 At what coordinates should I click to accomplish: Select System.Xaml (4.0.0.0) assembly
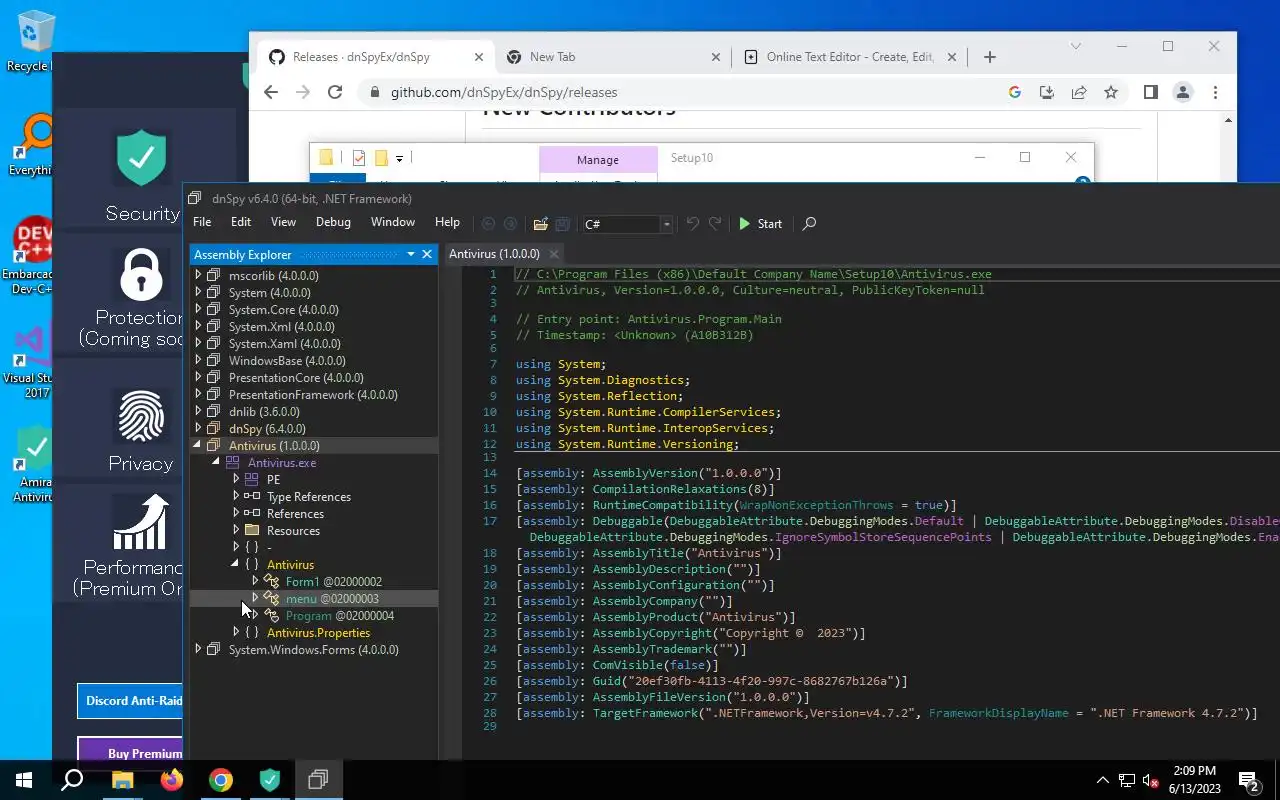pyautogui.click(x=284, y=344)
